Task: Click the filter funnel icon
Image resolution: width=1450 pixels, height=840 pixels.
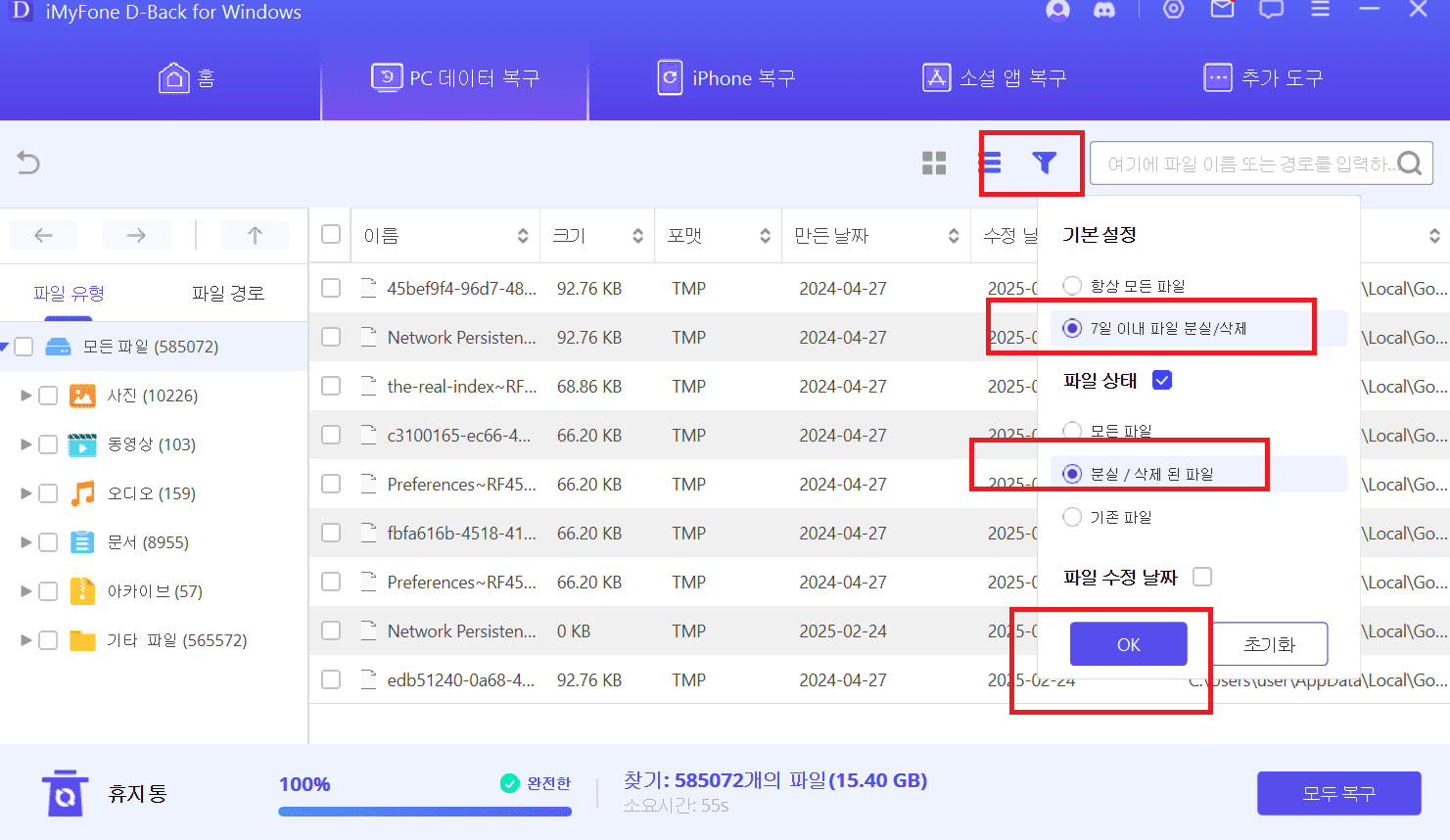Action: click(1045, 163)
